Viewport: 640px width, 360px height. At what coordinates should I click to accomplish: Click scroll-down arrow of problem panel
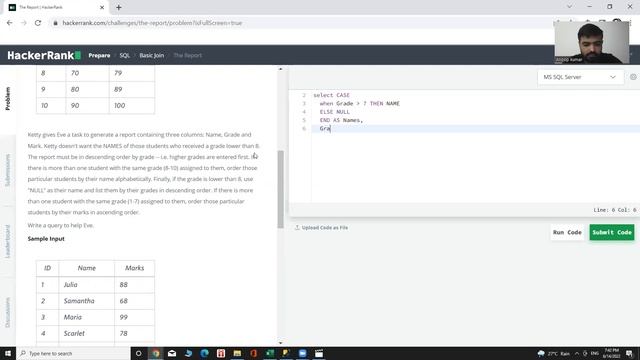tap(280, 343)
